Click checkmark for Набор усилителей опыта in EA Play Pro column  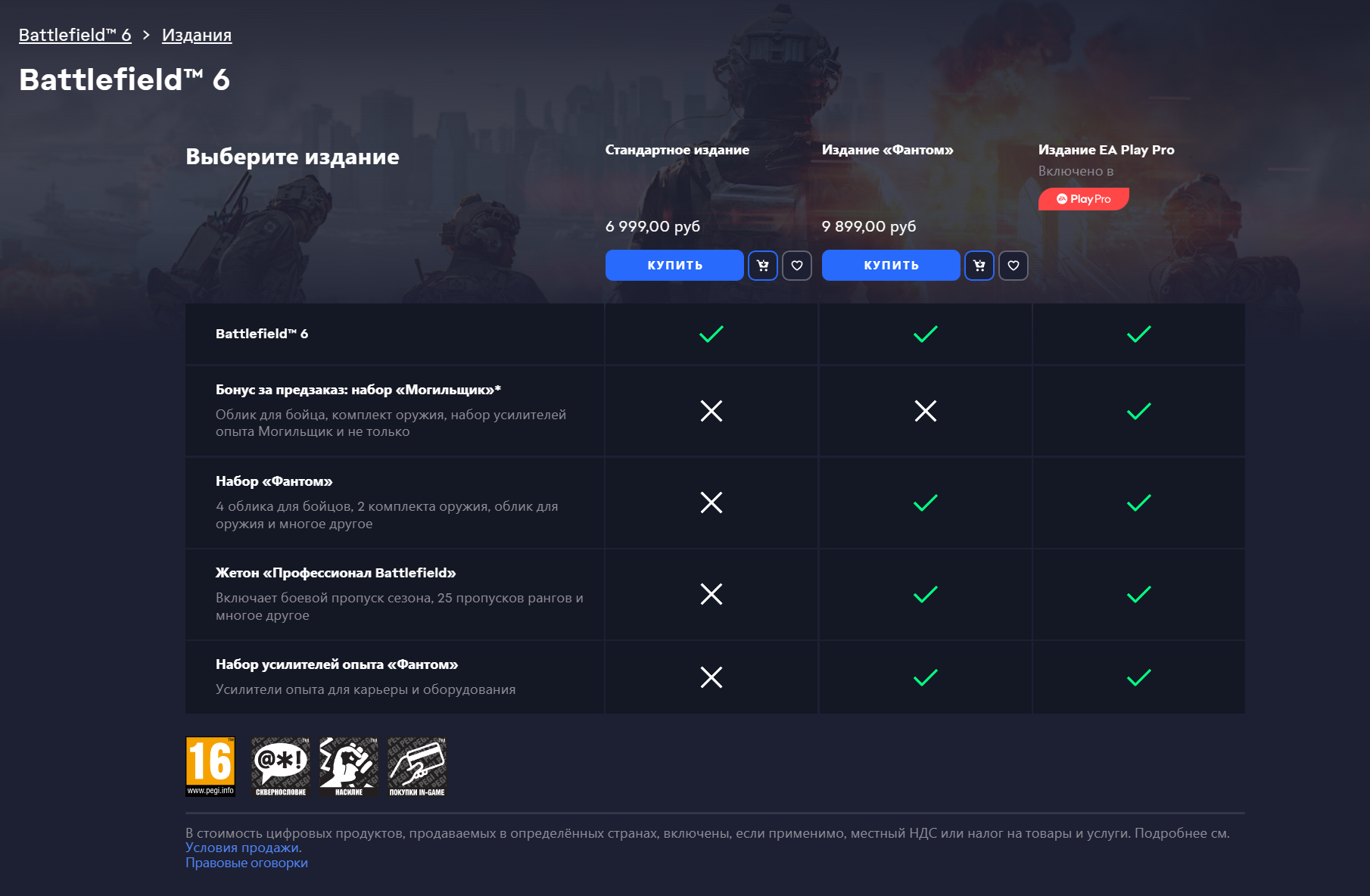coord(1139,677)
